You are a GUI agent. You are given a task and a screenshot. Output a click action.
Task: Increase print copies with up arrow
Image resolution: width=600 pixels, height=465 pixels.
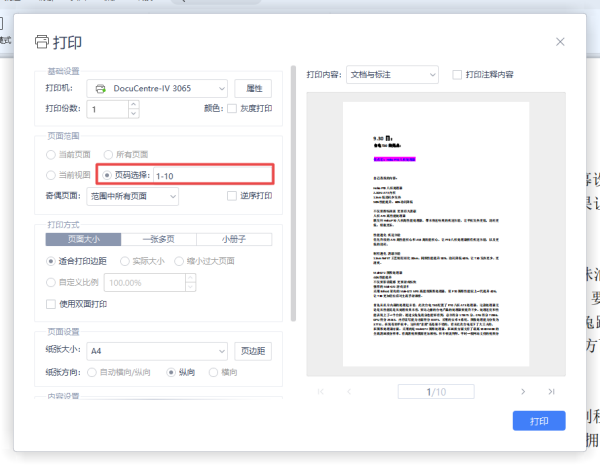pos(134,104)
